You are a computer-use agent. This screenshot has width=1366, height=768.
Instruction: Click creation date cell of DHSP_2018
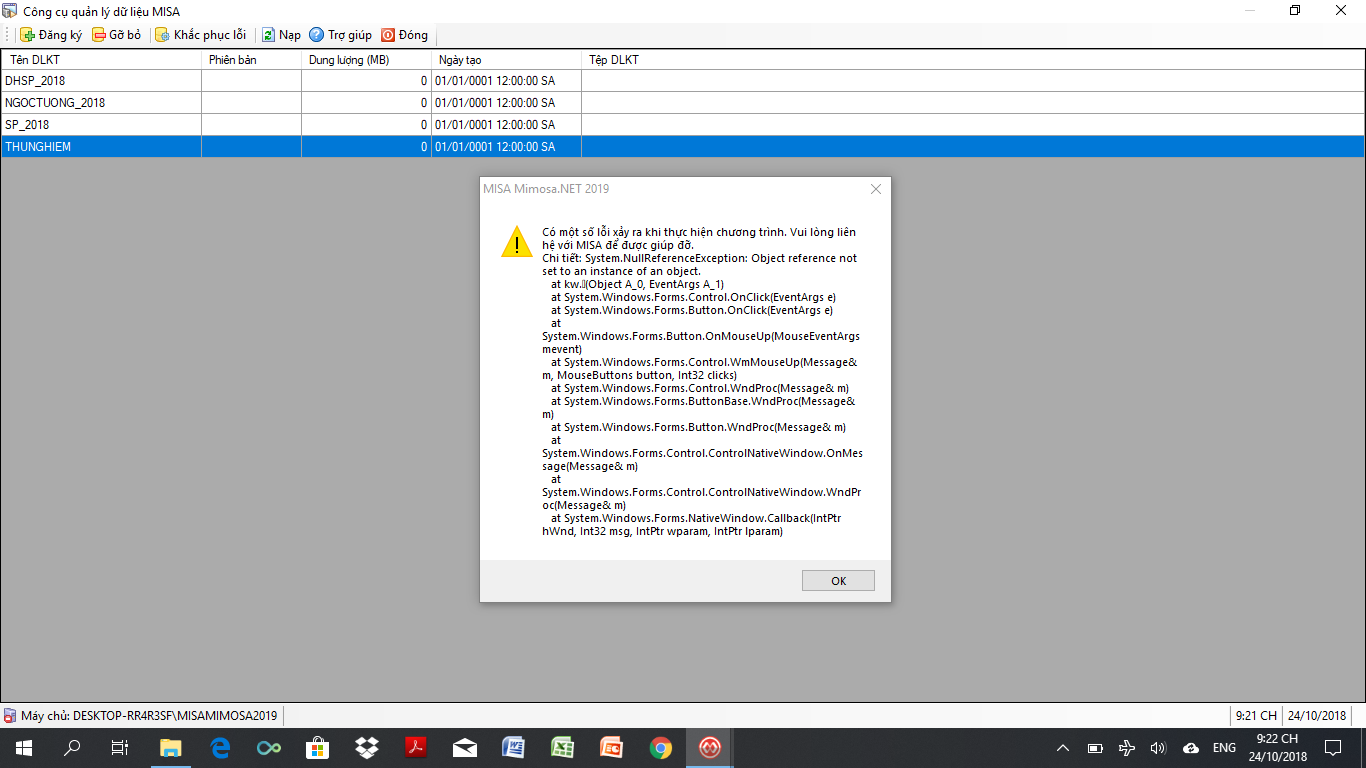[x=506, y=81]
